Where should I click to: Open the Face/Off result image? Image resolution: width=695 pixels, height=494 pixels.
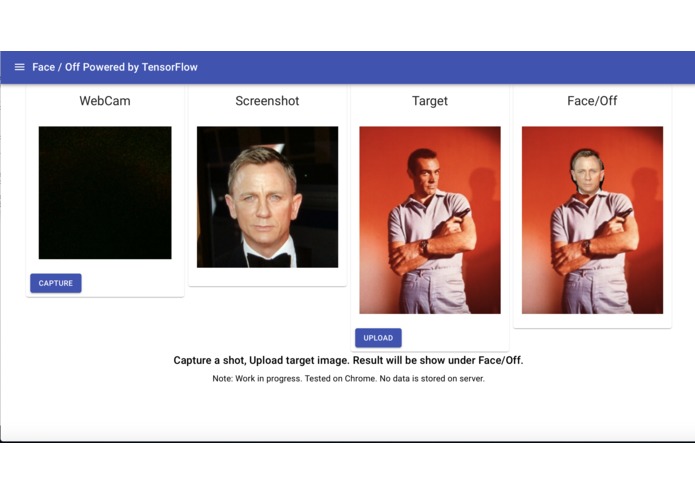click(x=592, y=220)
